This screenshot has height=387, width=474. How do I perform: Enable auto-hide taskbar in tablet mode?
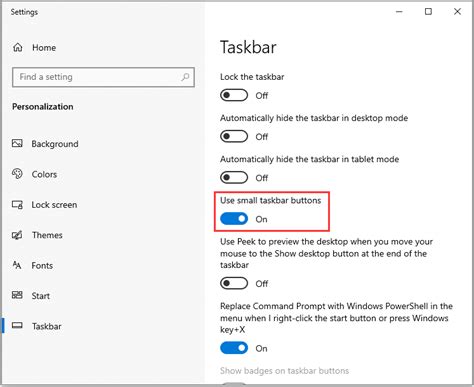[x=234, y=178]
